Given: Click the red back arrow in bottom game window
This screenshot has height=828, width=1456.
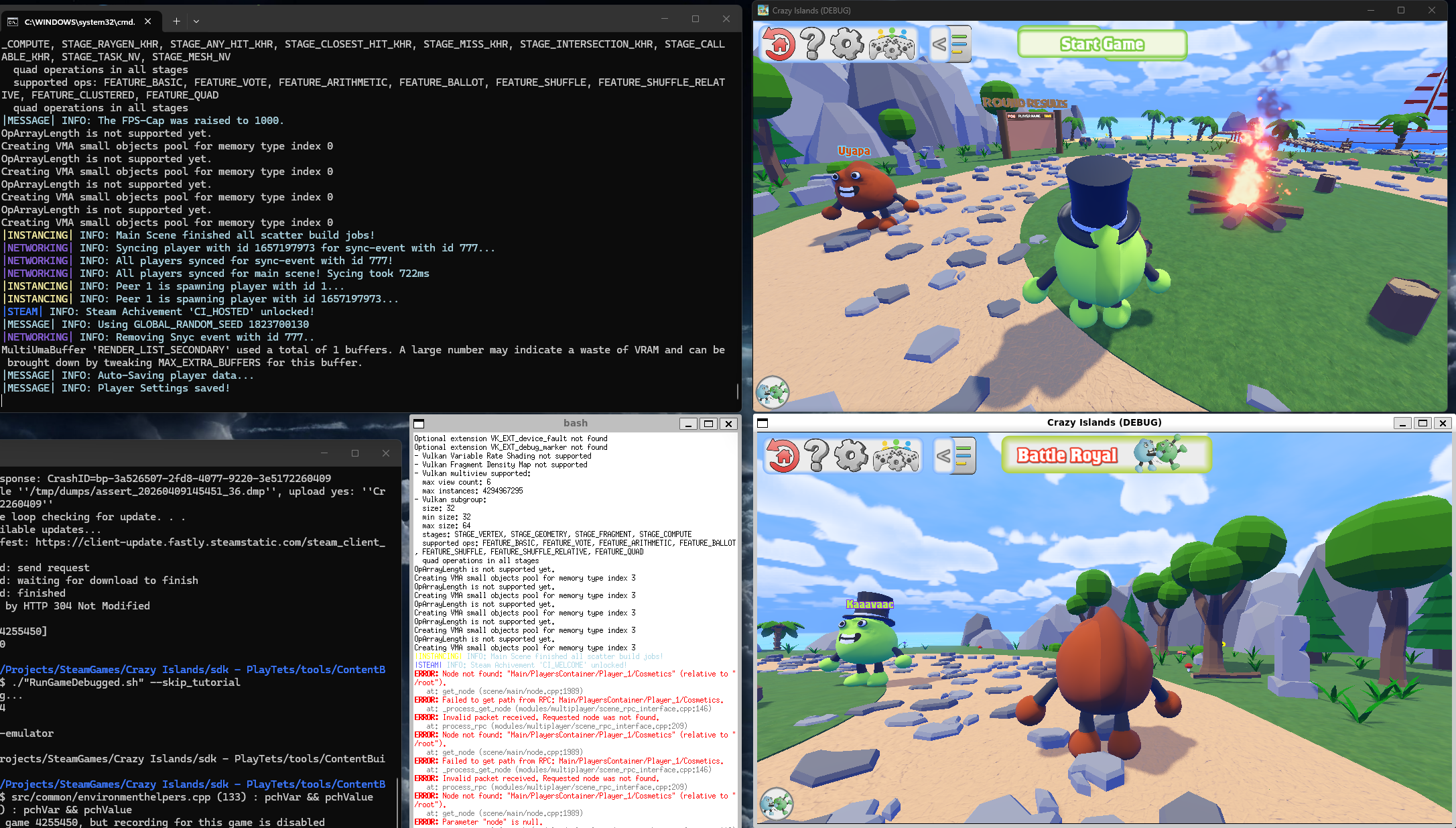Looking at the screenshot, I should tap(782, 456).
